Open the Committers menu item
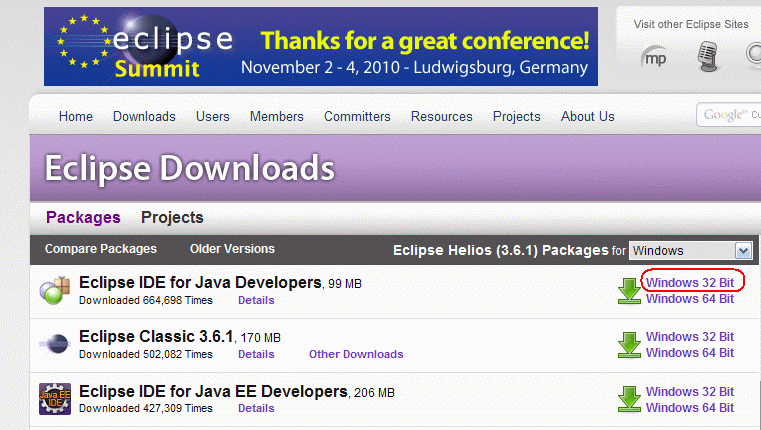Screen dimensions: 761x430 pos(357,116)
